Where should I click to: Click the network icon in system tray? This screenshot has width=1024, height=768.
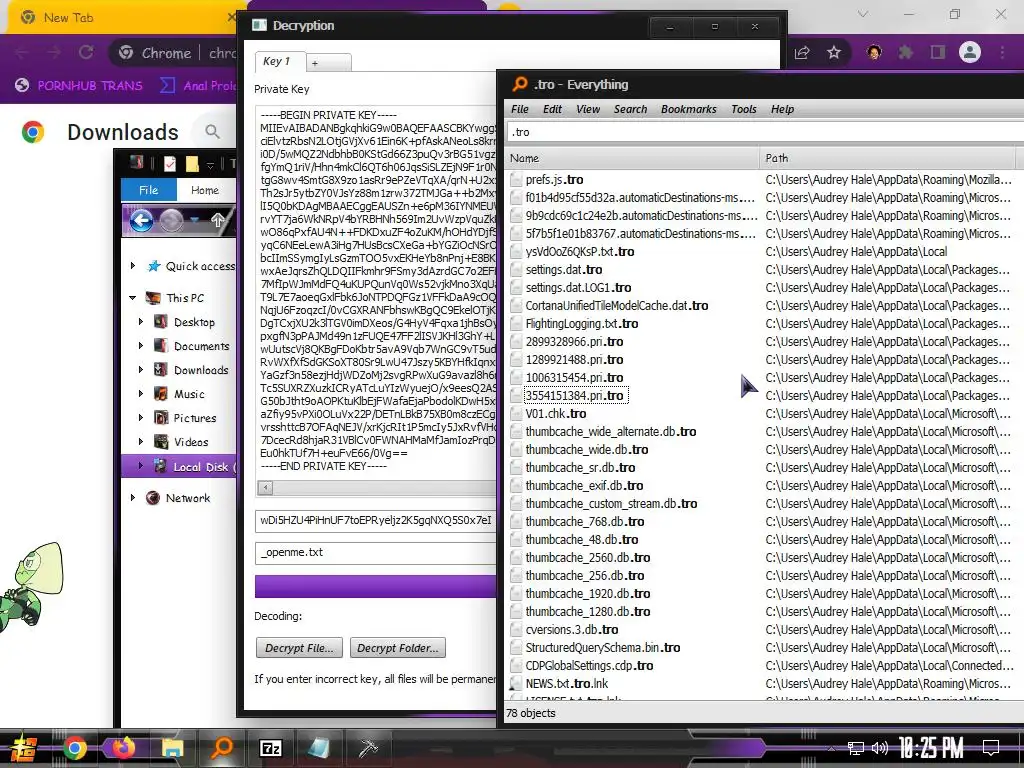(855, 748)
